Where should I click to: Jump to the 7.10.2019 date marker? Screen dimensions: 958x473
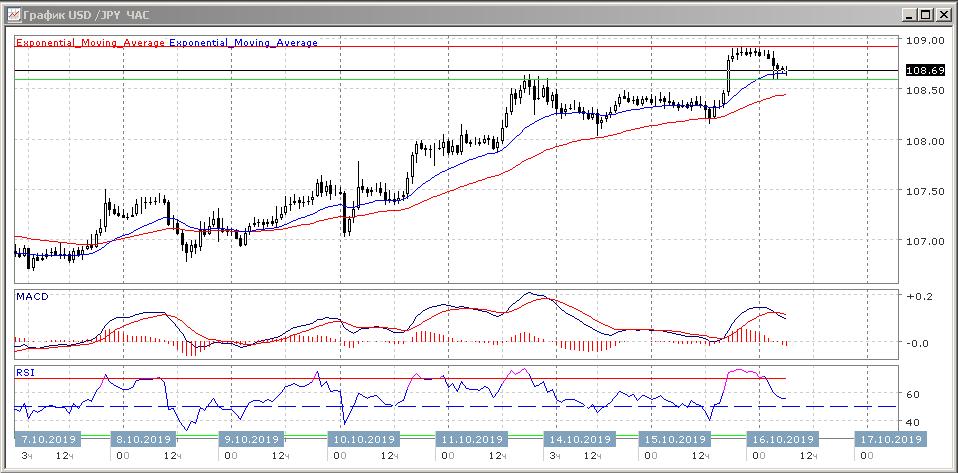[45, 439]
